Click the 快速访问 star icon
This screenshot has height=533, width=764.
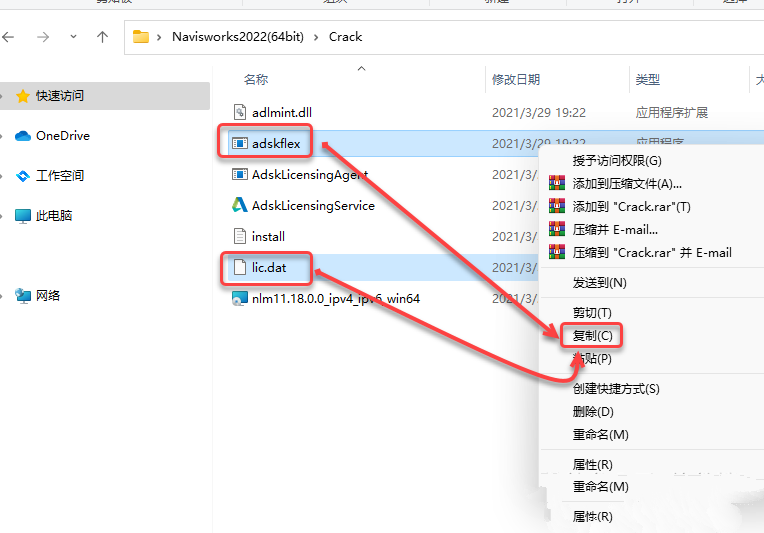coord(22,96)
